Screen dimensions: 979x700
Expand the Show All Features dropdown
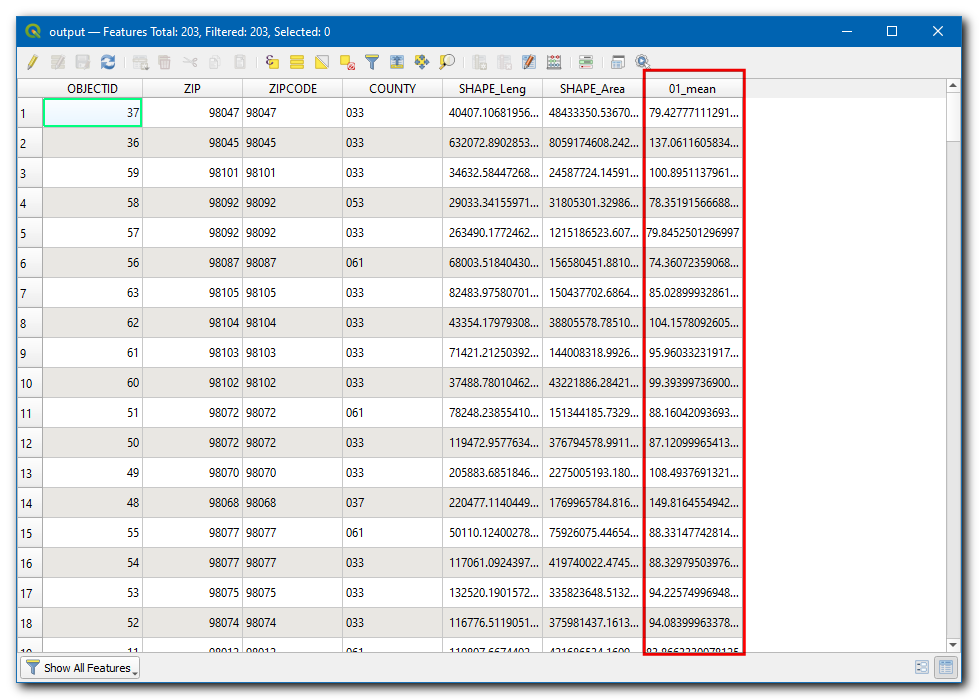click(80, 668)
